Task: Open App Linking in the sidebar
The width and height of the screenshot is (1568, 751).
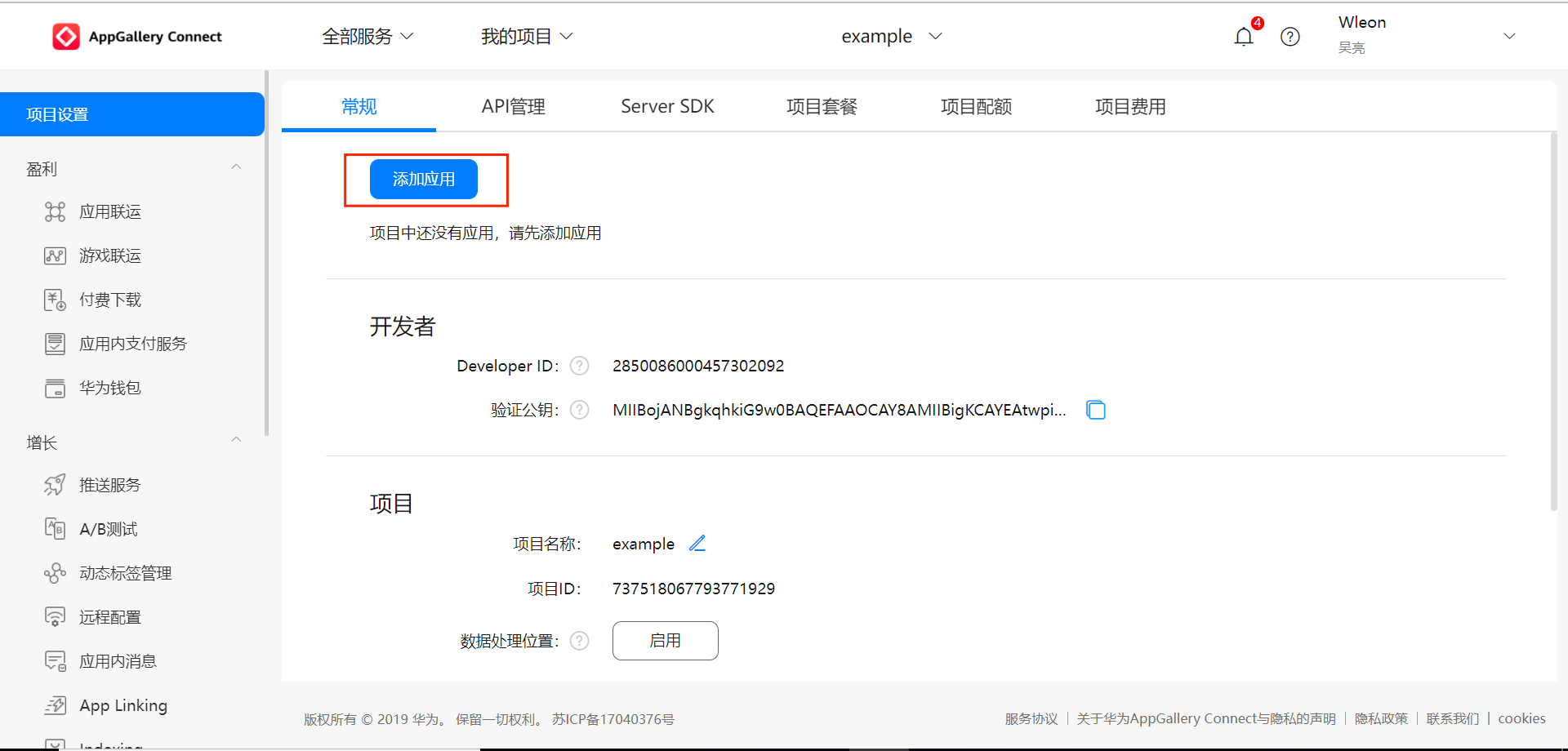Action: tap(123, 705)
